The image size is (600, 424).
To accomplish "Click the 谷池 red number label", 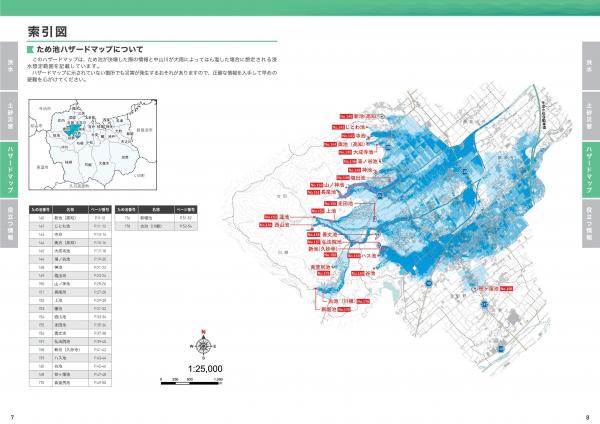I will (x=357, y=274).
